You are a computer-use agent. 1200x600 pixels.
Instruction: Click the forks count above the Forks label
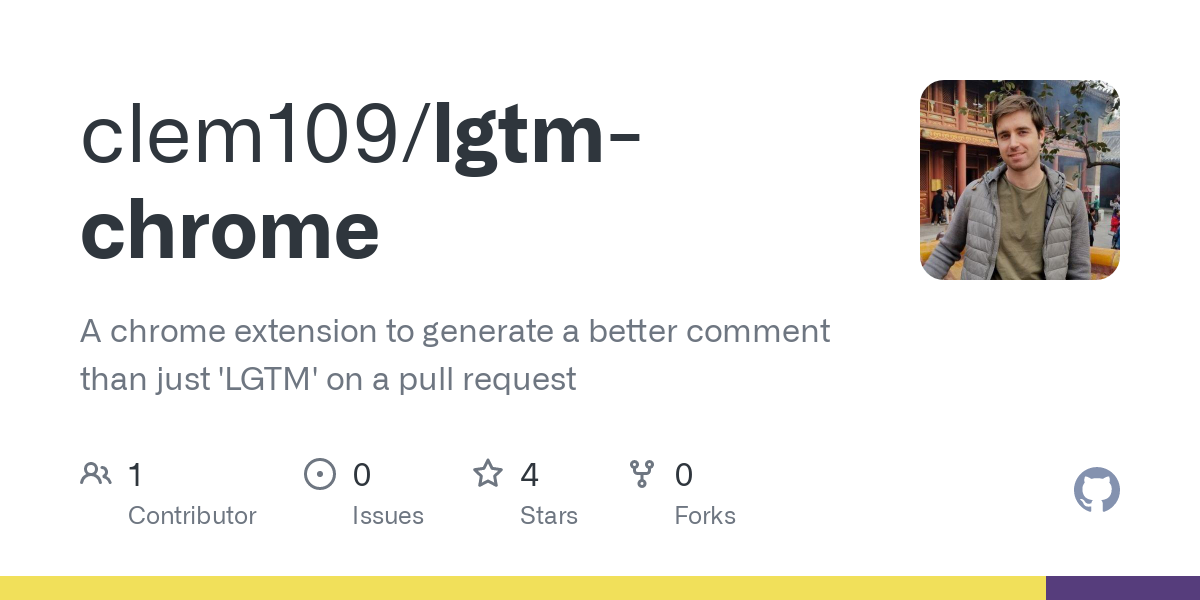coord(684,475)
